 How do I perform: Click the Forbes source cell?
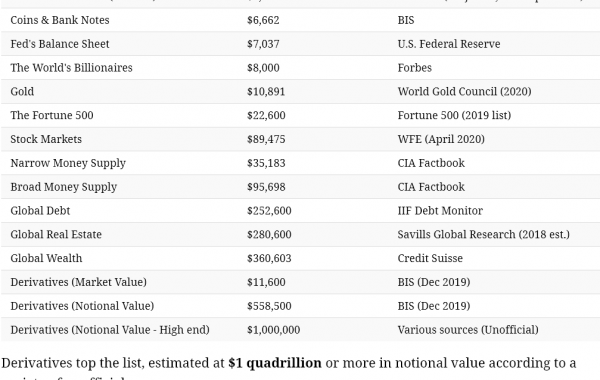[x=414, y=67]
